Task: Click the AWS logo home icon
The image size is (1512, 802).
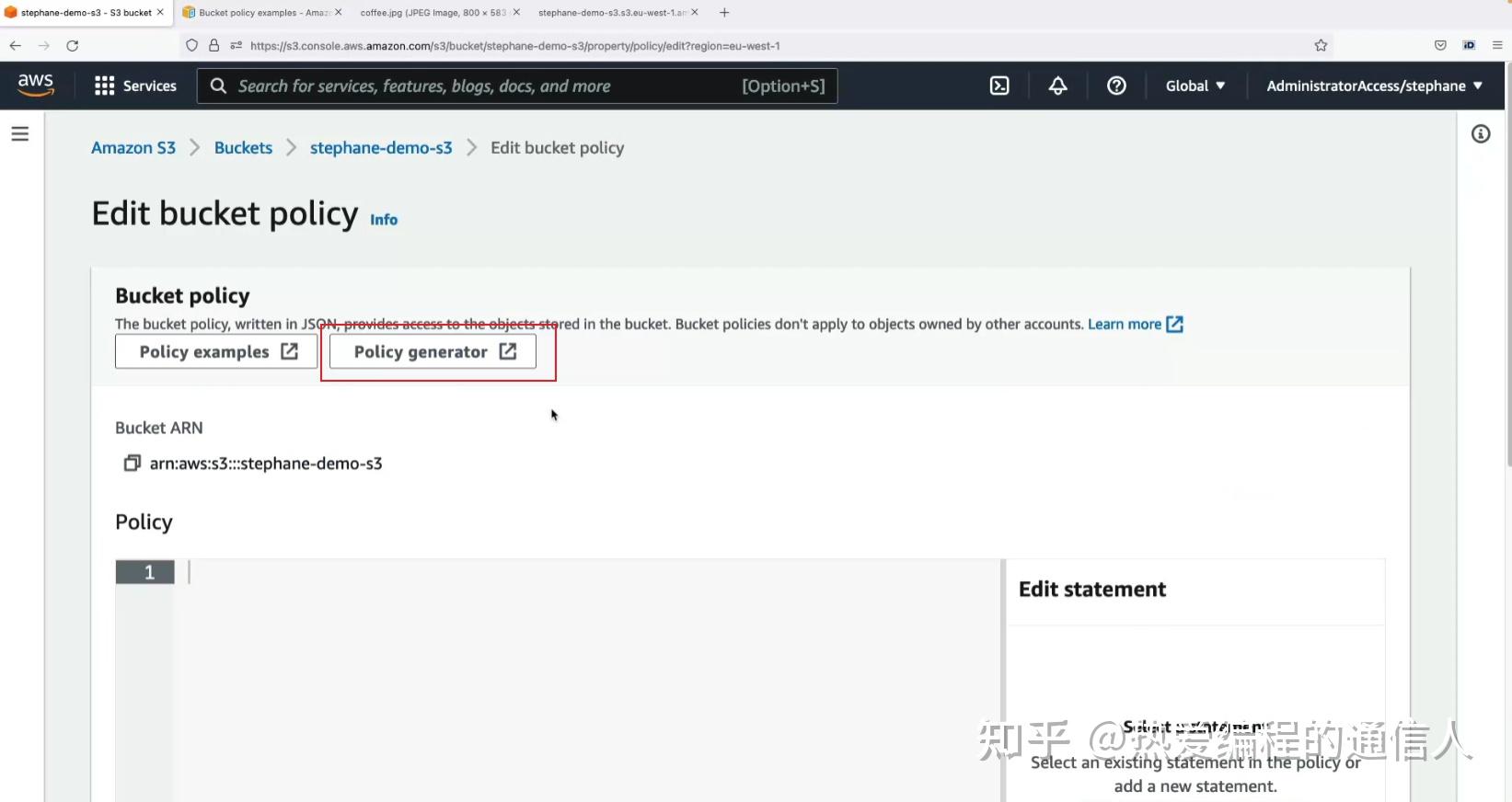Action: tap(36, 85)
